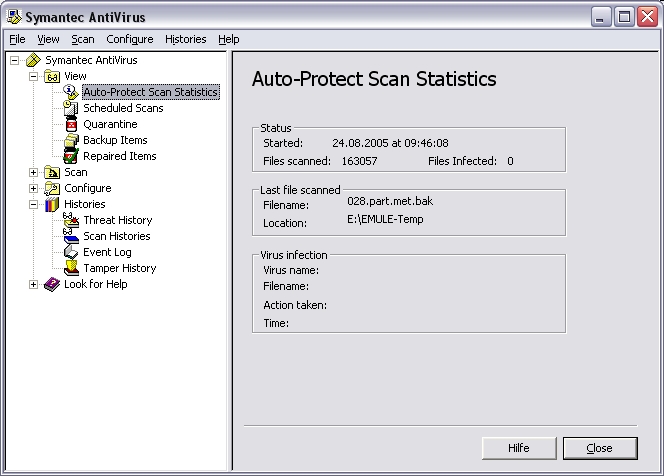664x476 pixels.
Task: Click the View folder glasses icon
Action: [x=52, y=77]
